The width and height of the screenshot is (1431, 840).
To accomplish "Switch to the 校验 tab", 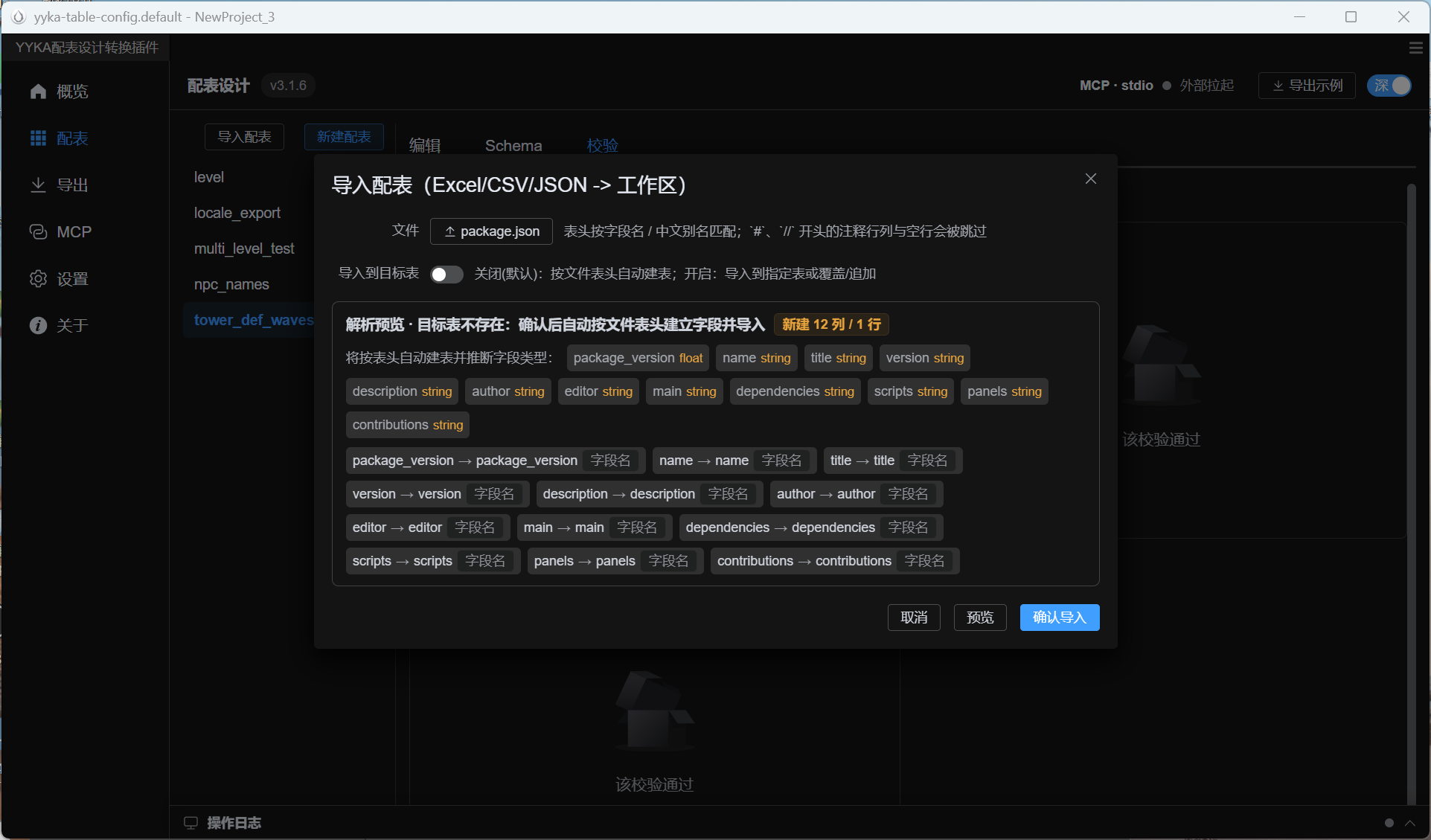I will coord(602,145).
